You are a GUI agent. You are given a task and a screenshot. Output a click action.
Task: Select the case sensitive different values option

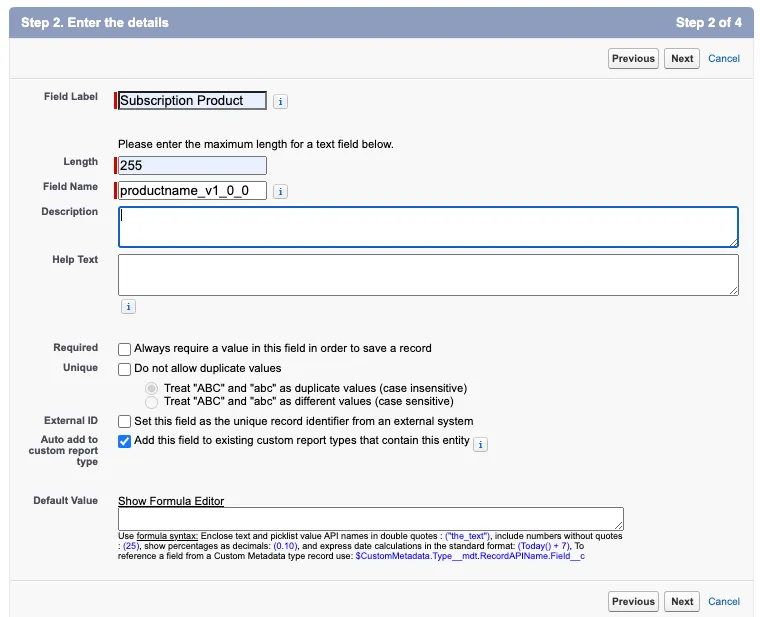[152, 401]
